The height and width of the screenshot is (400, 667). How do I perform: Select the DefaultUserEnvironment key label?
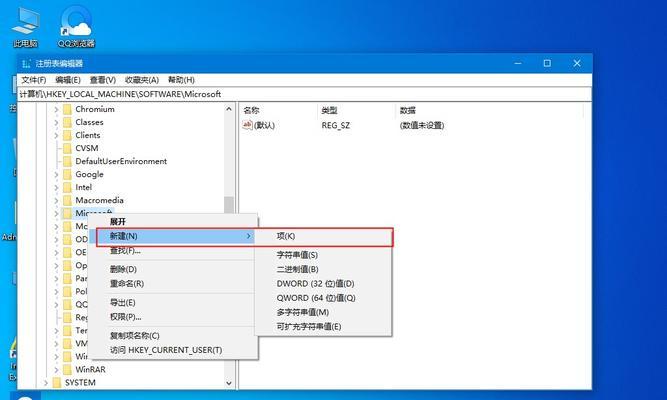point(121,161)
